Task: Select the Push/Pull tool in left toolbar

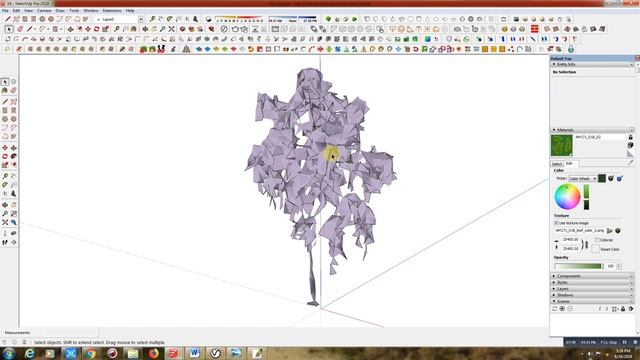Action: (x=13, y=148)
